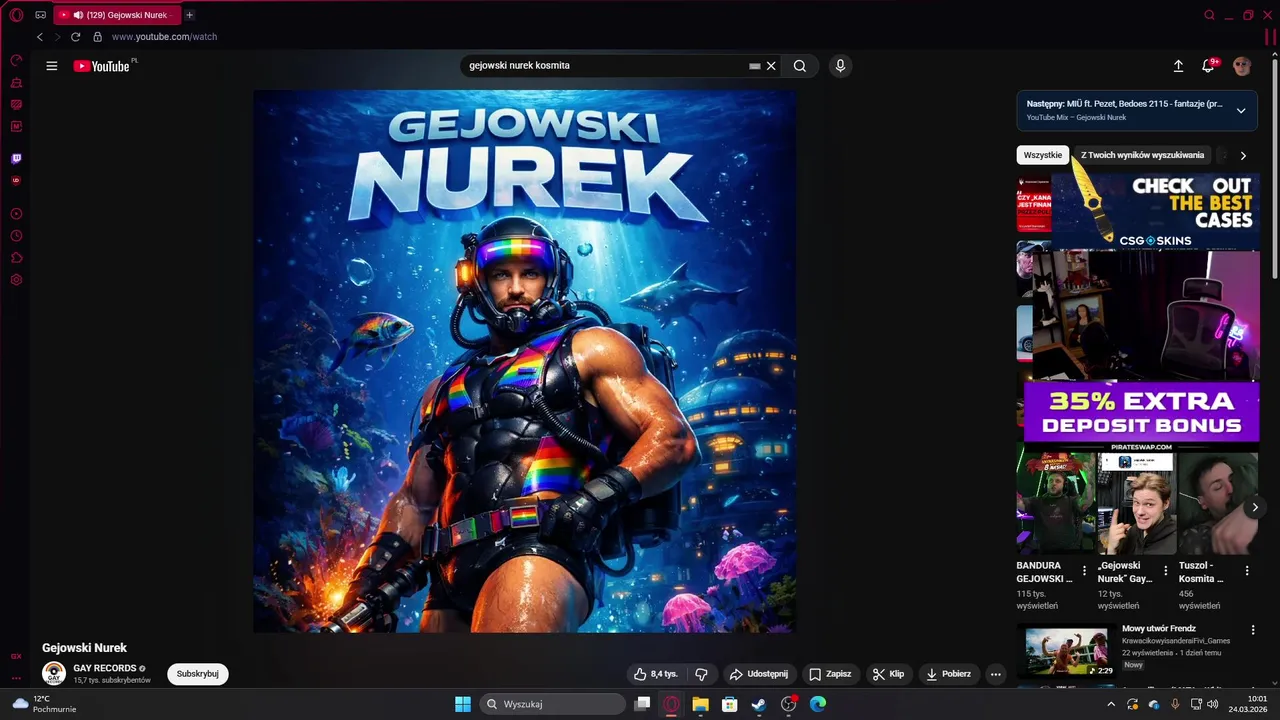Open the Mowy utwór Frendz video thumbnail

click(1067, 651)
